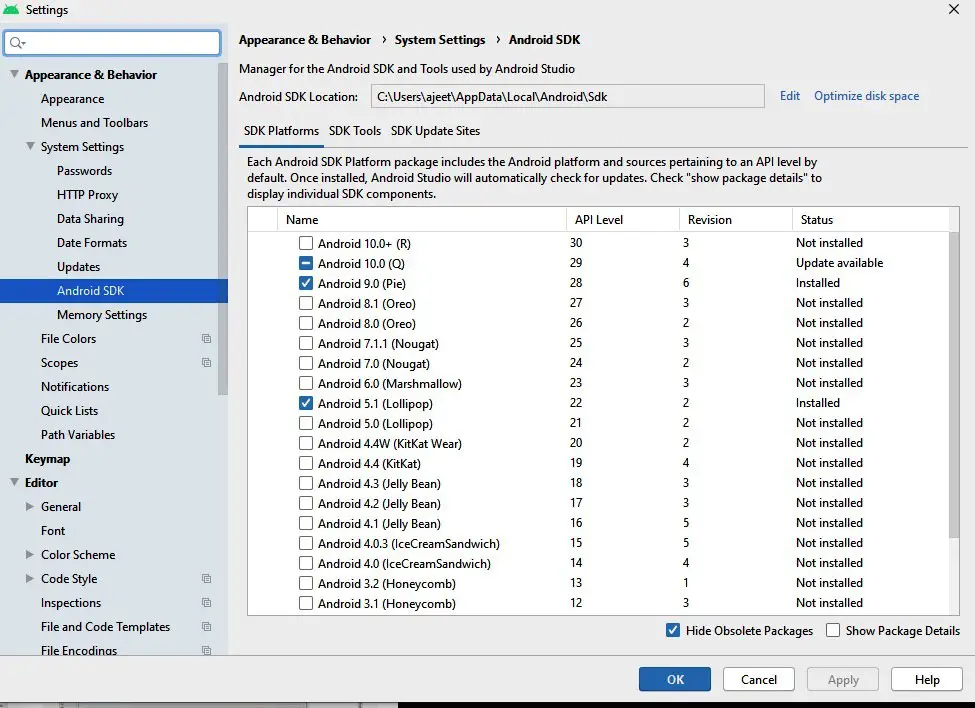The width and height of the screenshot is (975, 708).
Task: Click the Optimize disk space link
Action: click(x=866, y=96)
